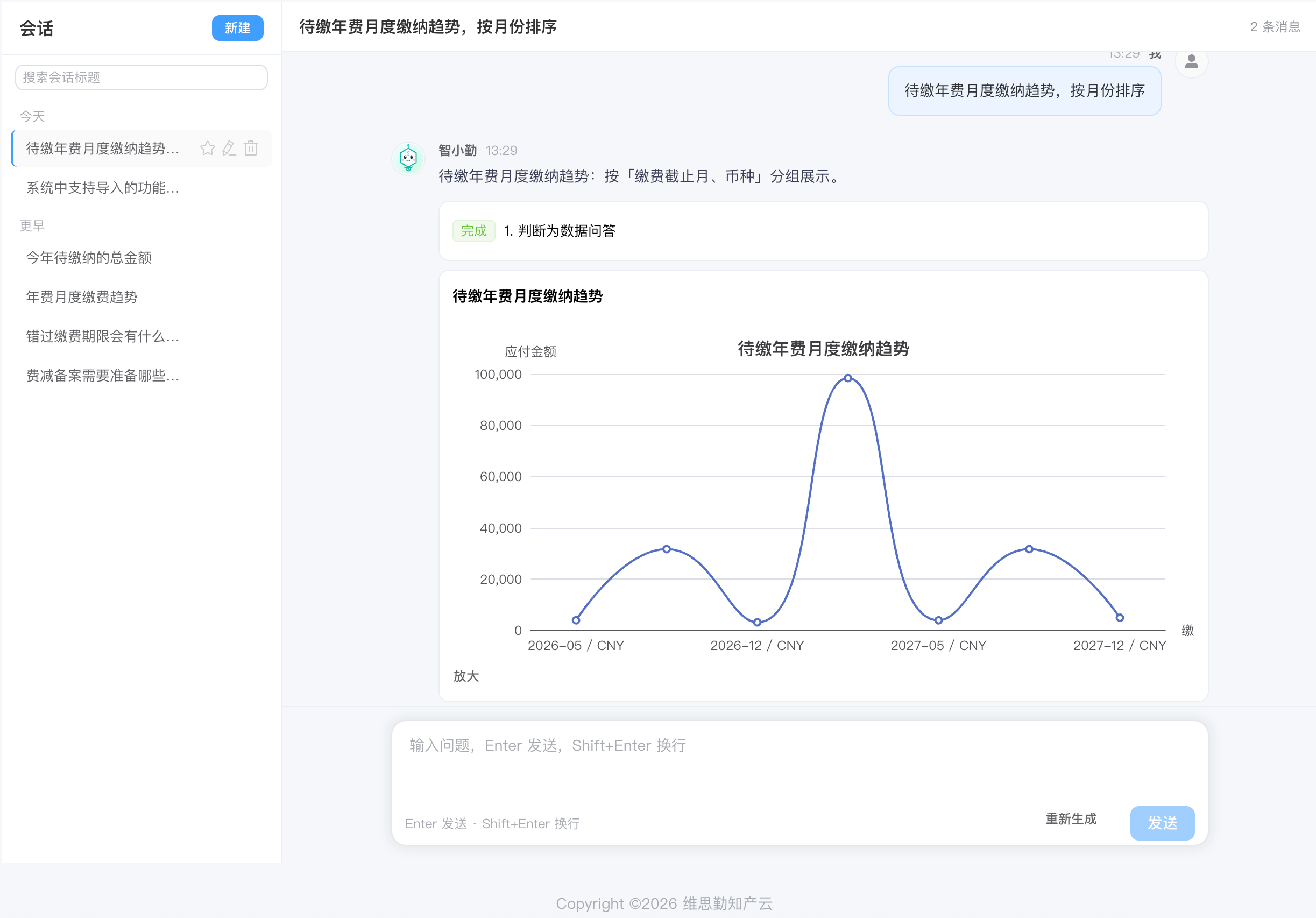Click the 更早 group label
This screenshot has width=1316, height=918.
pyautogui.click(x=32, y=225)
